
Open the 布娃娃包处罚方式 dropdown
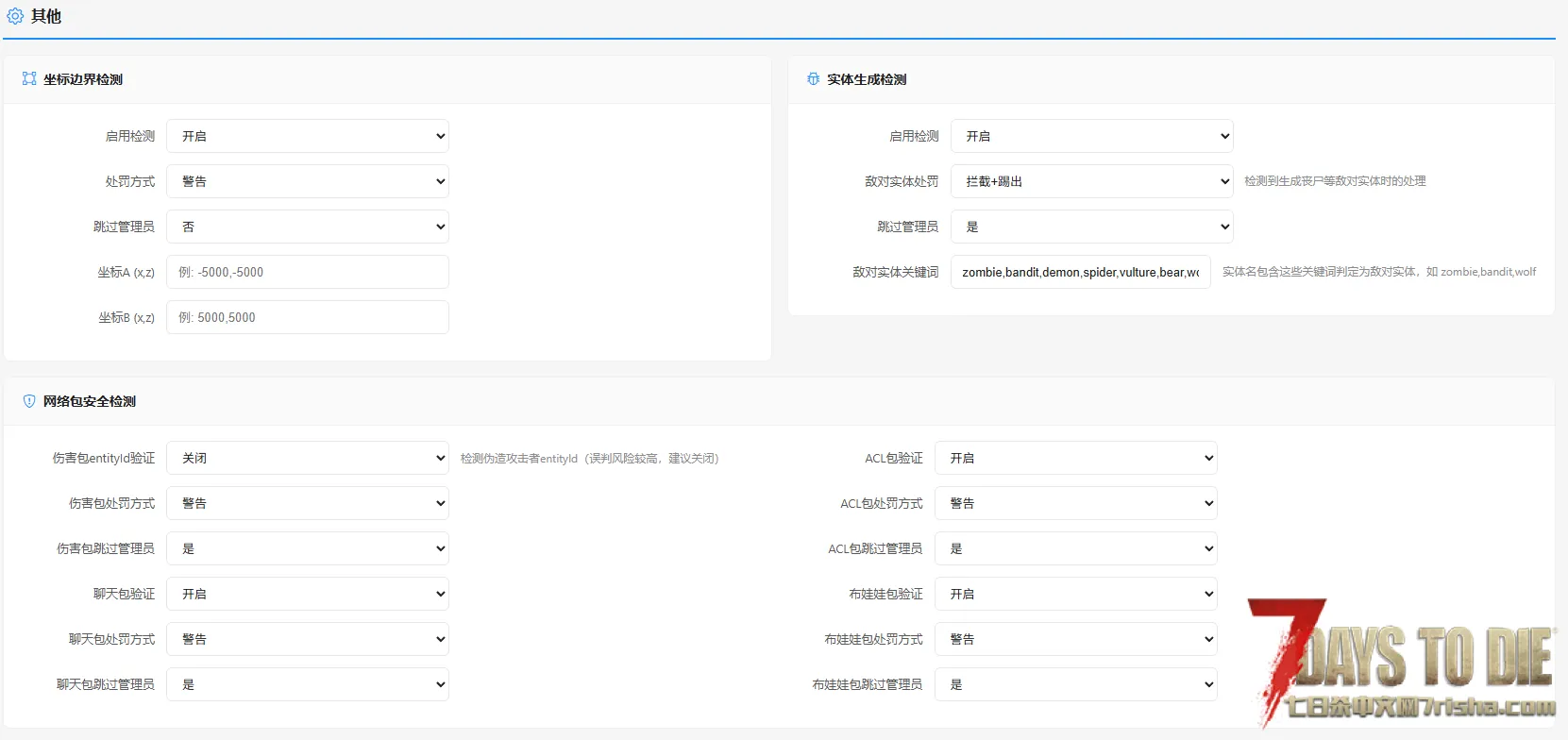pyautogui.click(x=1075, y=639)
